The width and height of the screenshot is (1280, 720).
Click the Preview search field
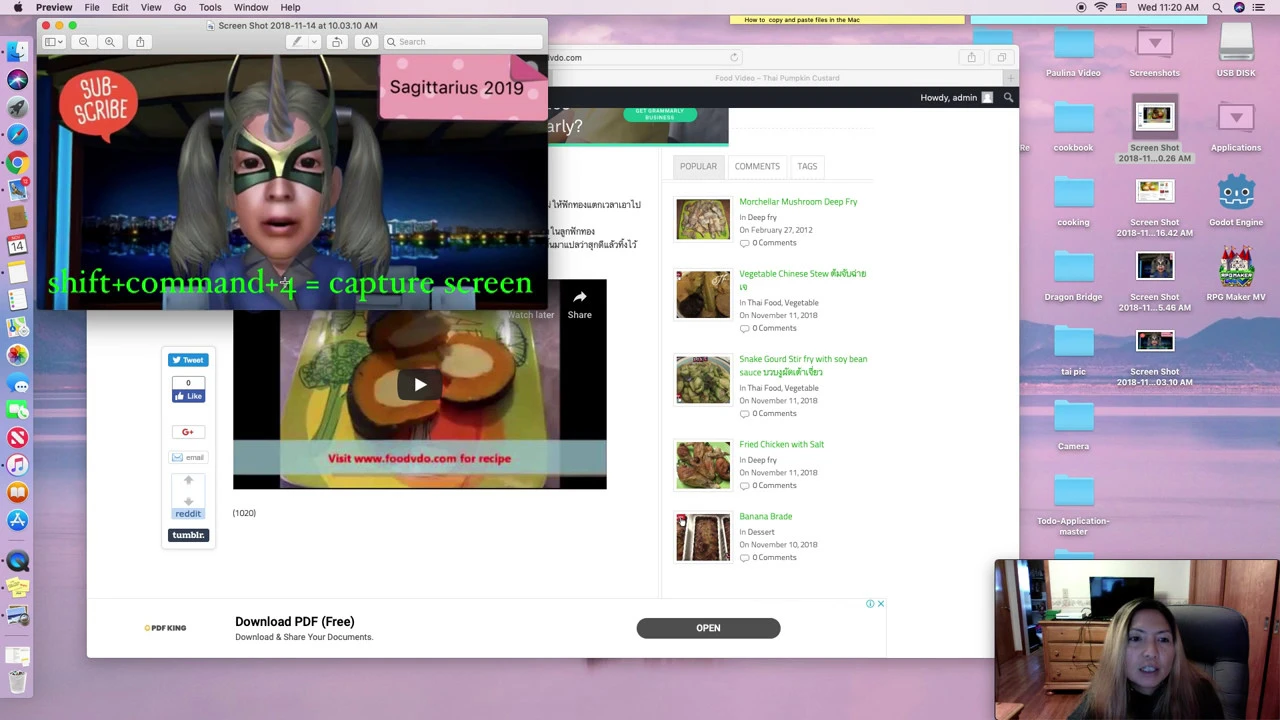click(463, 42)
